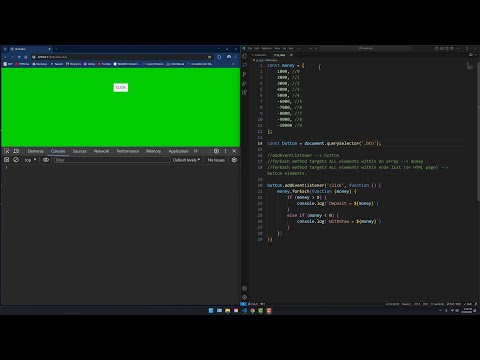Open File Explorer from the taskbar
Viewport: 480px width, 360px height.
click(x=228, y=311)
